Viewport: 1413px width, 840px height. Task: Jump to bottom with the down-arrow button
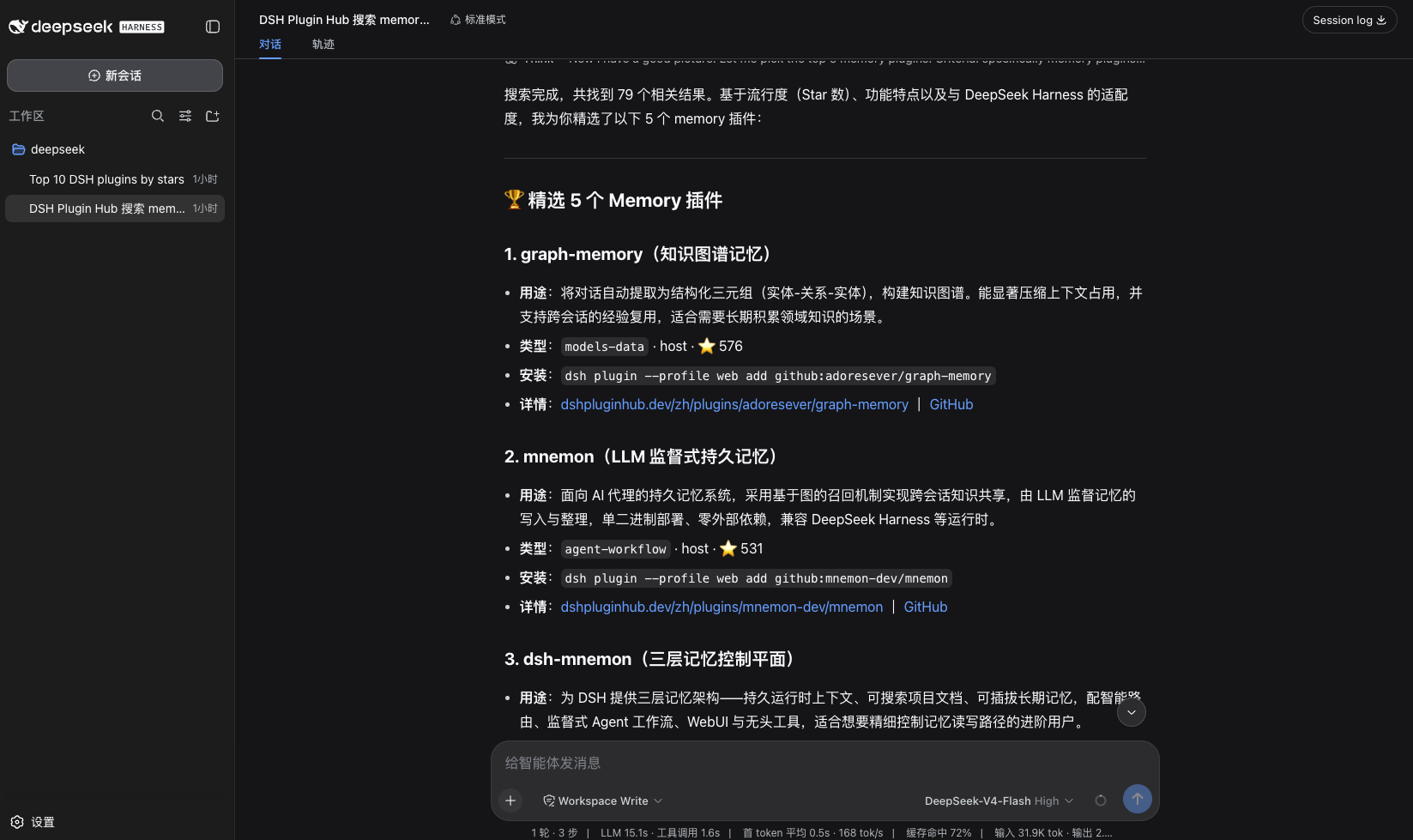[1132, 712]
